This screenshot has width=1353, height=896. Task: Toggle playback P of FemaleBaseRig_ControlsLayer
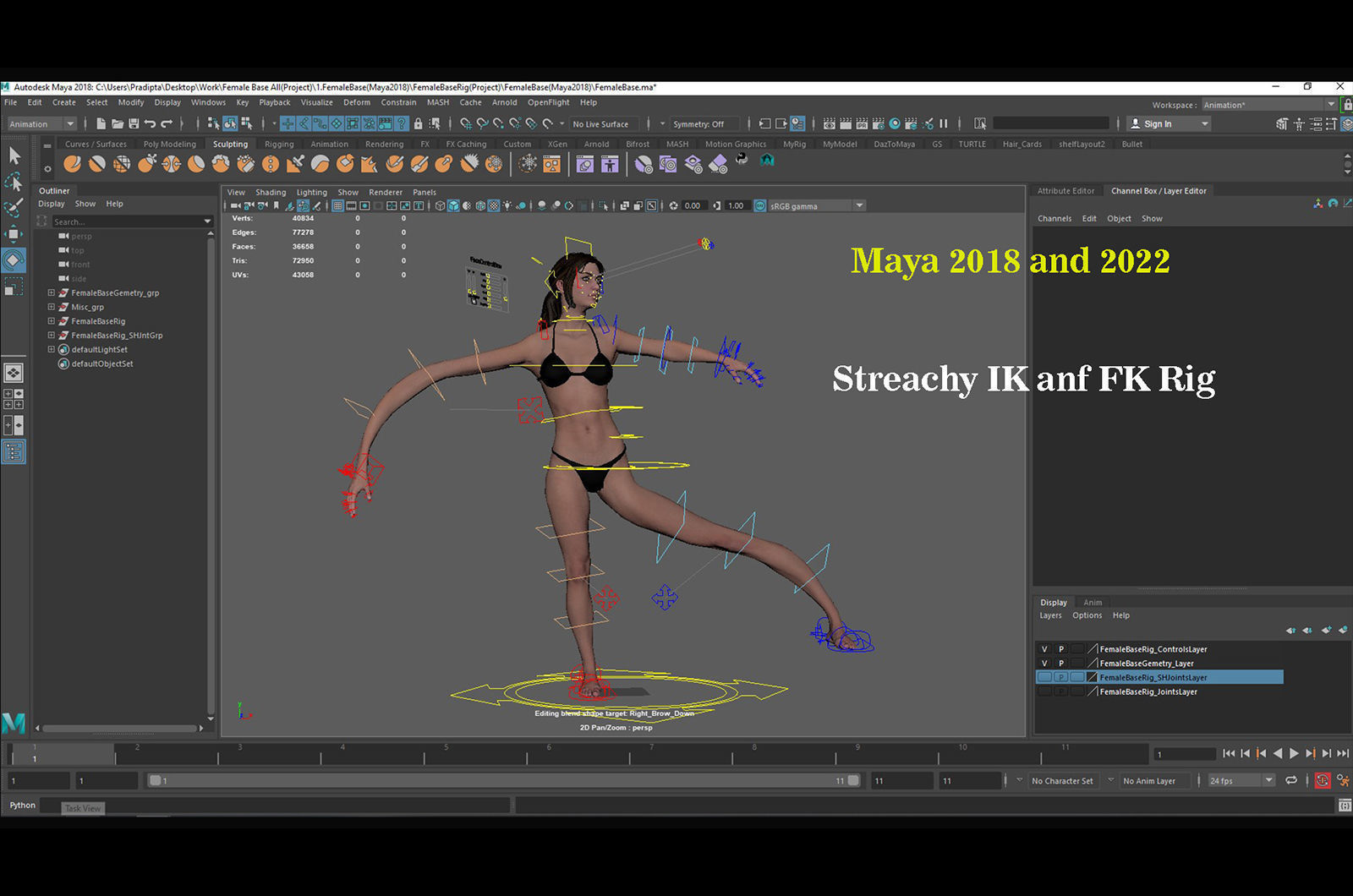1061,649
